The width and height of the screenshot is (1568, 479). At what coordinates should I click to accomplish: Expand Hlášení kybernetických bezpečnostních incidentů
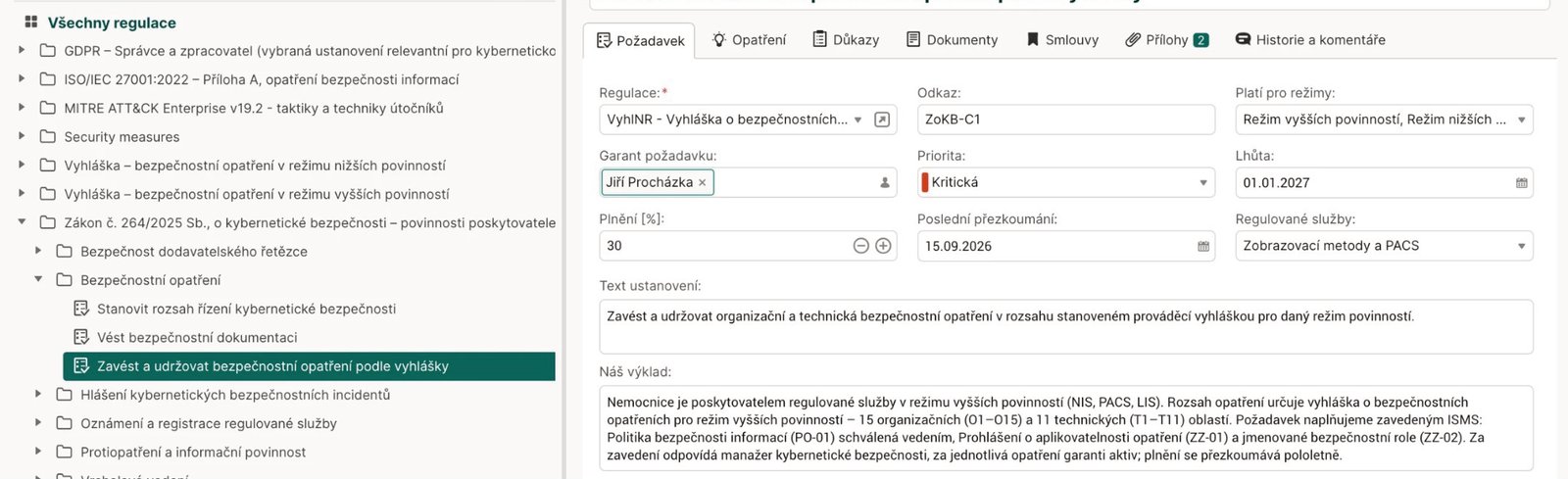pyautogui.click(x=38, y=394)
